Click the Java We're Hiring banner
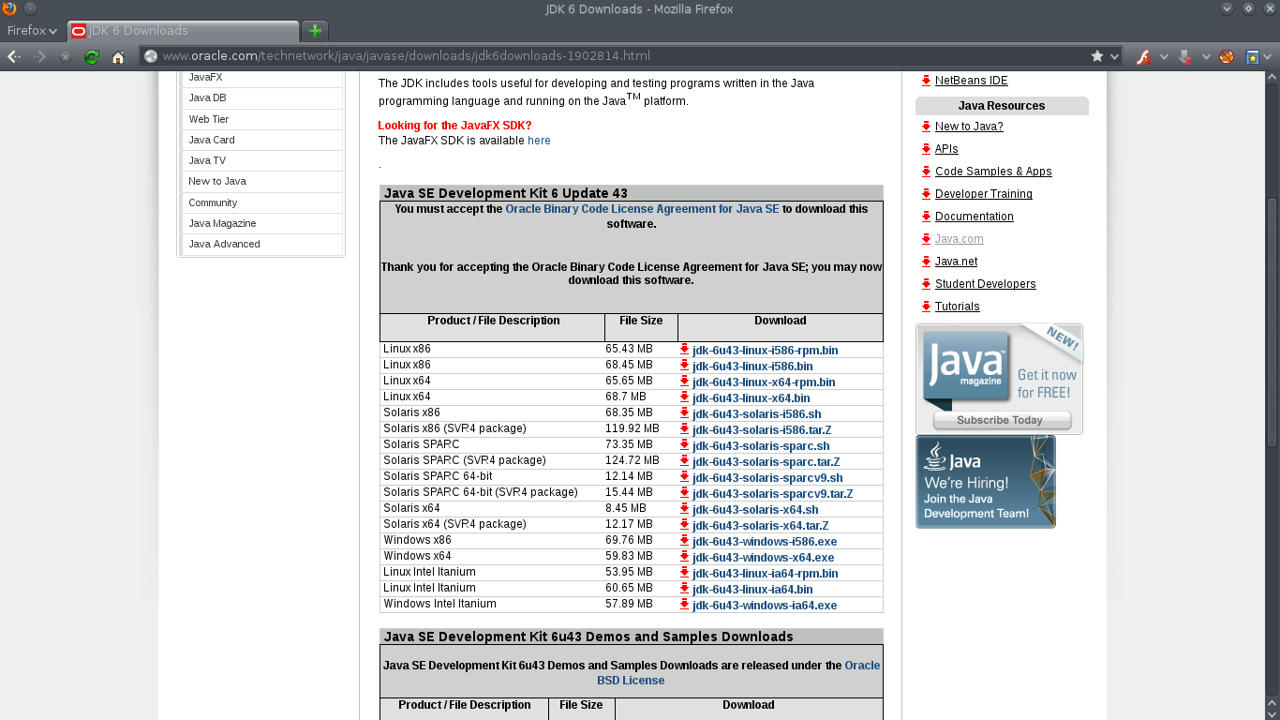Viewport: 1280px width, 720px height. (x=985, y=482)
